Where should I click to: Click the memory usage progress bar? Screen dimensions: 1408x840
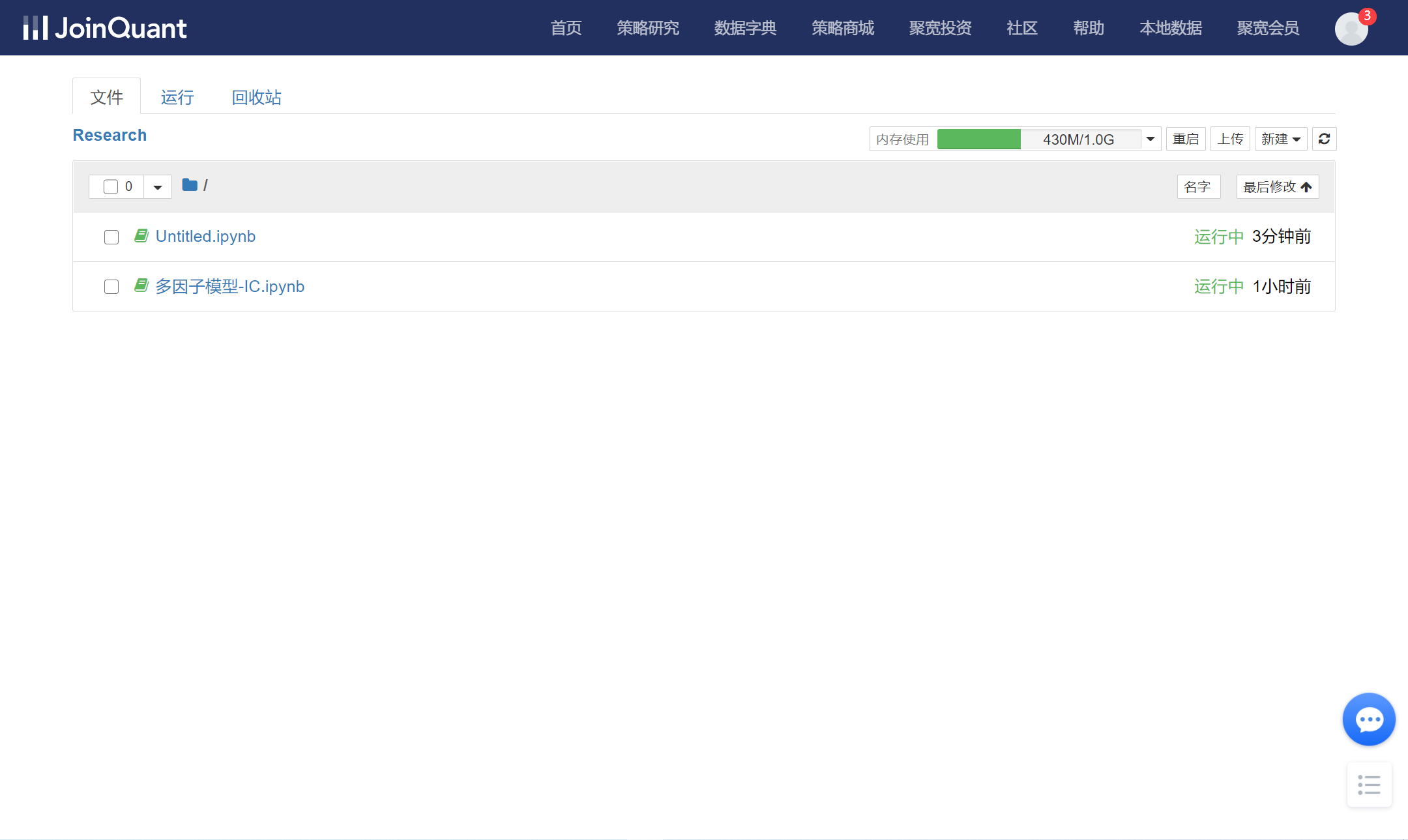978,139
